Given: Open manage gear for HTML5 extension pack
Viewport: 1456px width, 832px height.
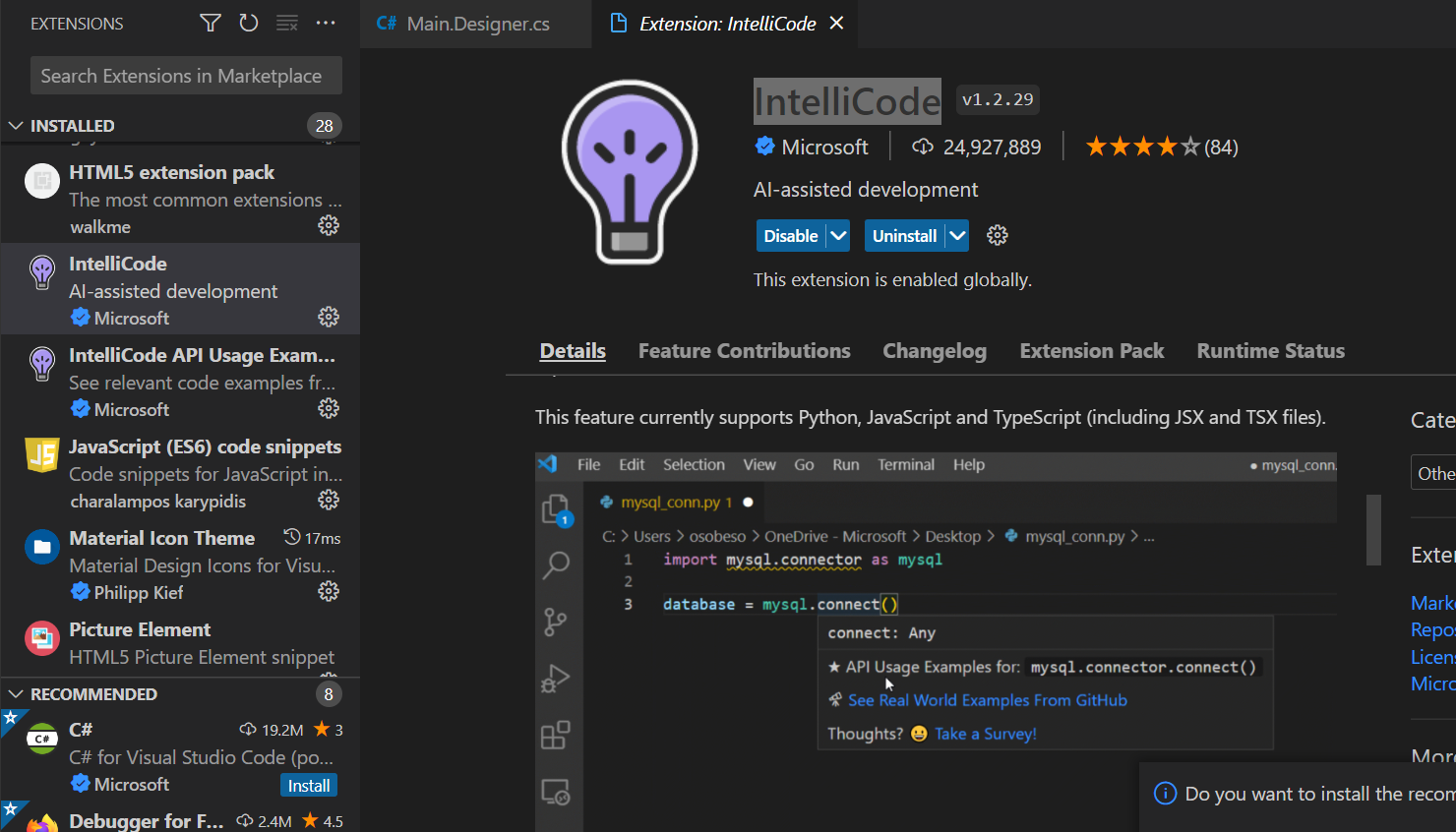Looking at the screenshot, I should (329, 225).
